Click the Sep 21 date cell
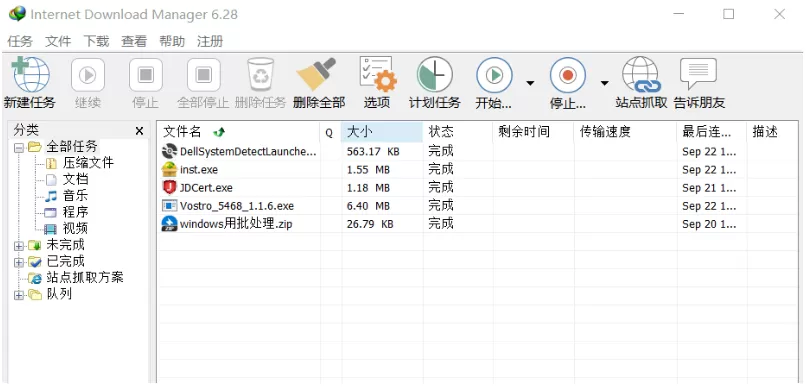 click(x=709, y=188)
